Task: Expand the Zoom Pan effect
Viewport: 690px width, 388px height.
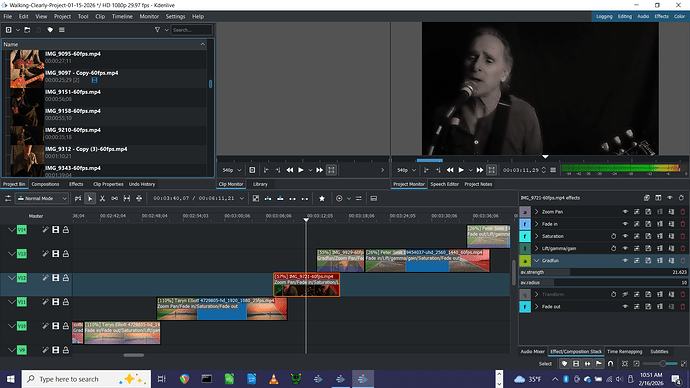Action: tap(536, 212)
